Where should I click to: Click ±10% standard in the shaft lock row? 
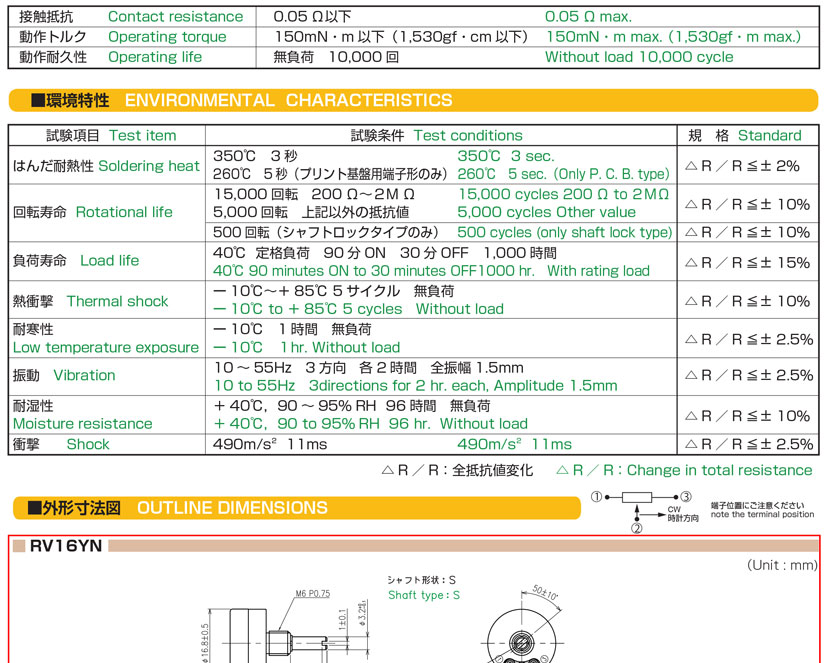(747, 232)
